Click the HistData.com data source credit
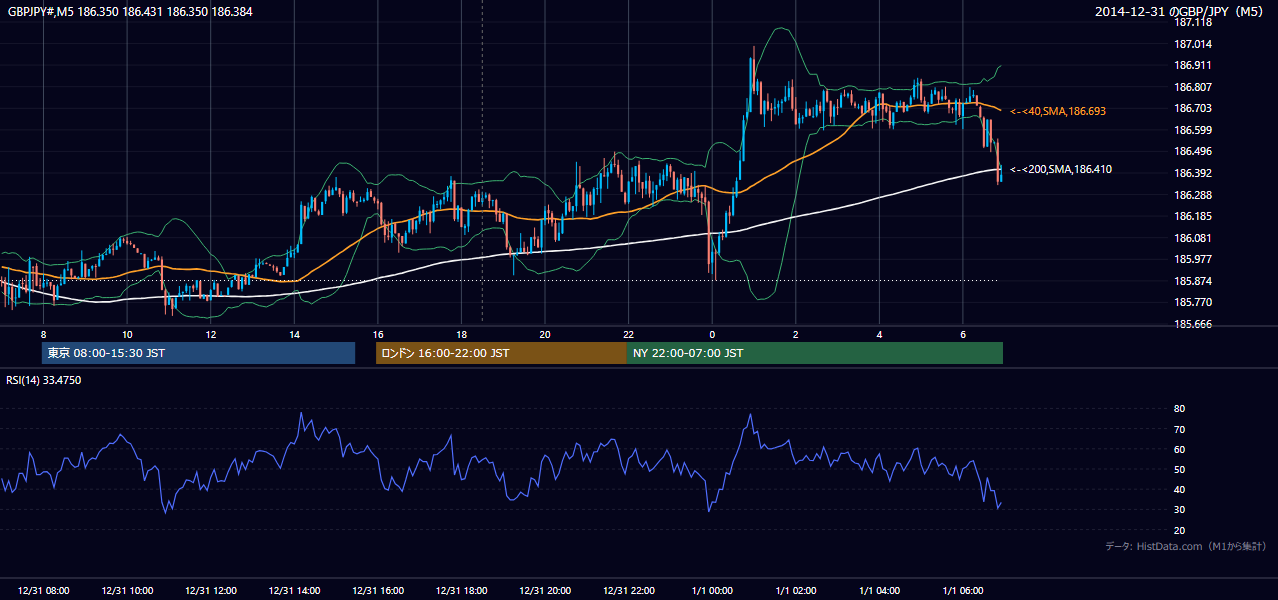Screen dimensions: 1278x600 click(x=1186, y=546)
